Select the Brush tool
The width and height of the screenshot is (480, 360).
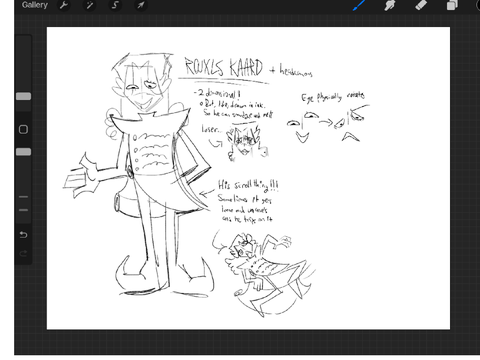tap(359, 5)
